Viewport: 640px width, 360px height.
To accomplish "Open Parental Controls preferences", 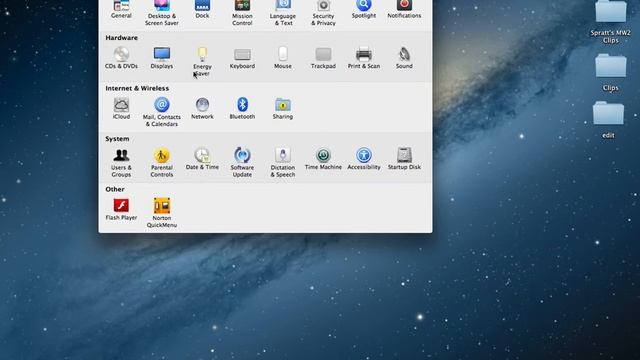I will [162, 162].
